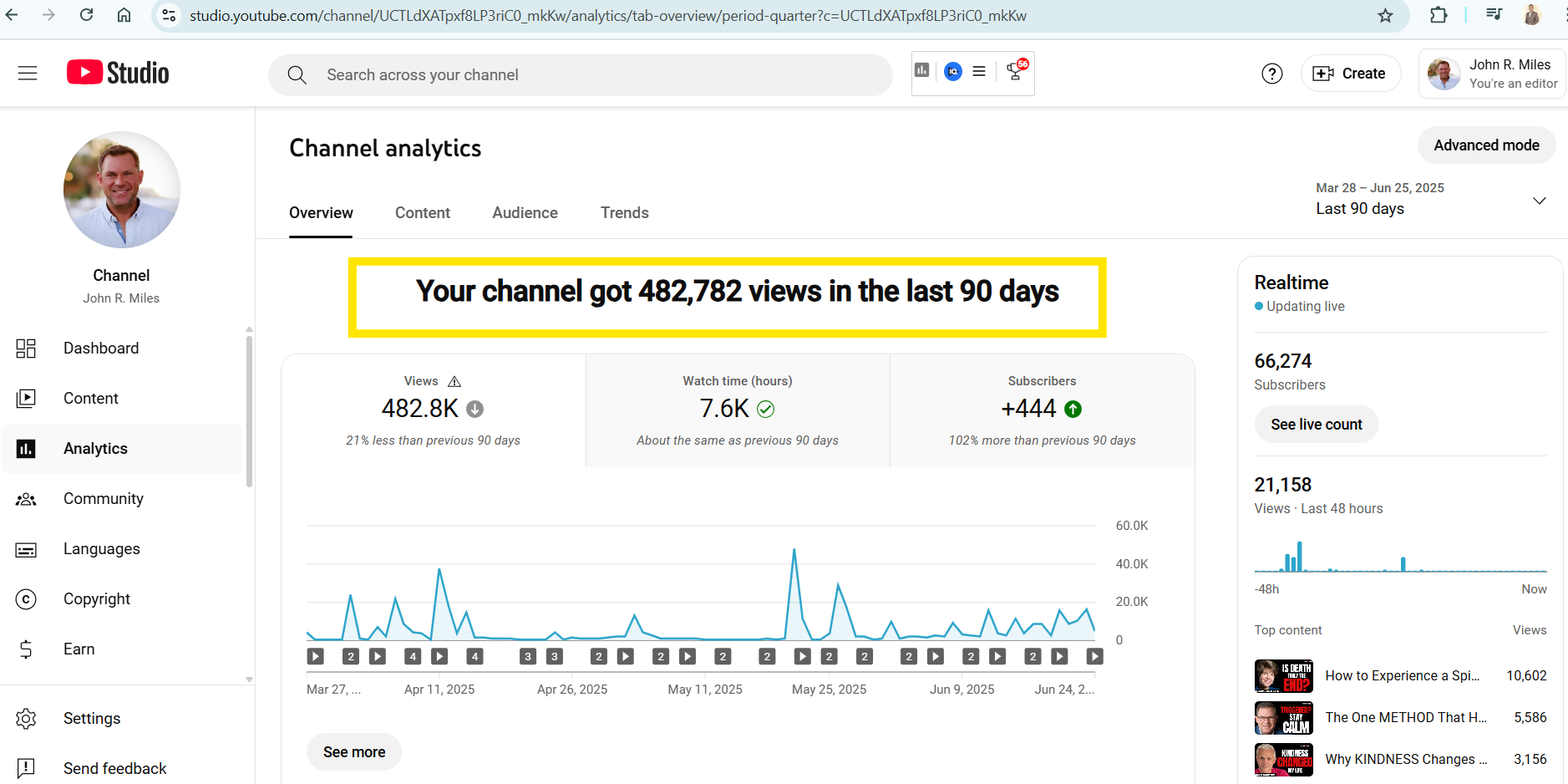1568x784 pixels.
Task: Go to Earn section in sidebar
Action: click(x=79, y=649)
